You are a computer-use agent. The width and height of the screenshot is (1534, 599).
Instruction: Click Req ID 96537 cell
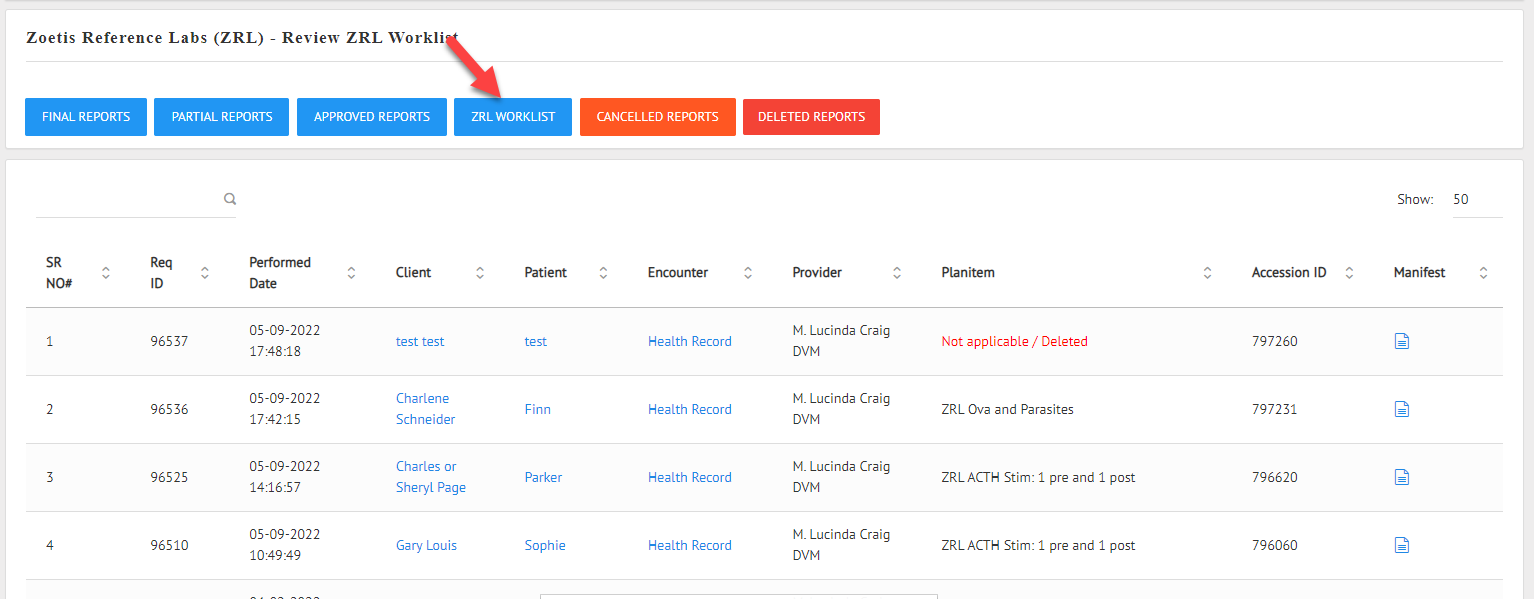click(x=169, y=341)
